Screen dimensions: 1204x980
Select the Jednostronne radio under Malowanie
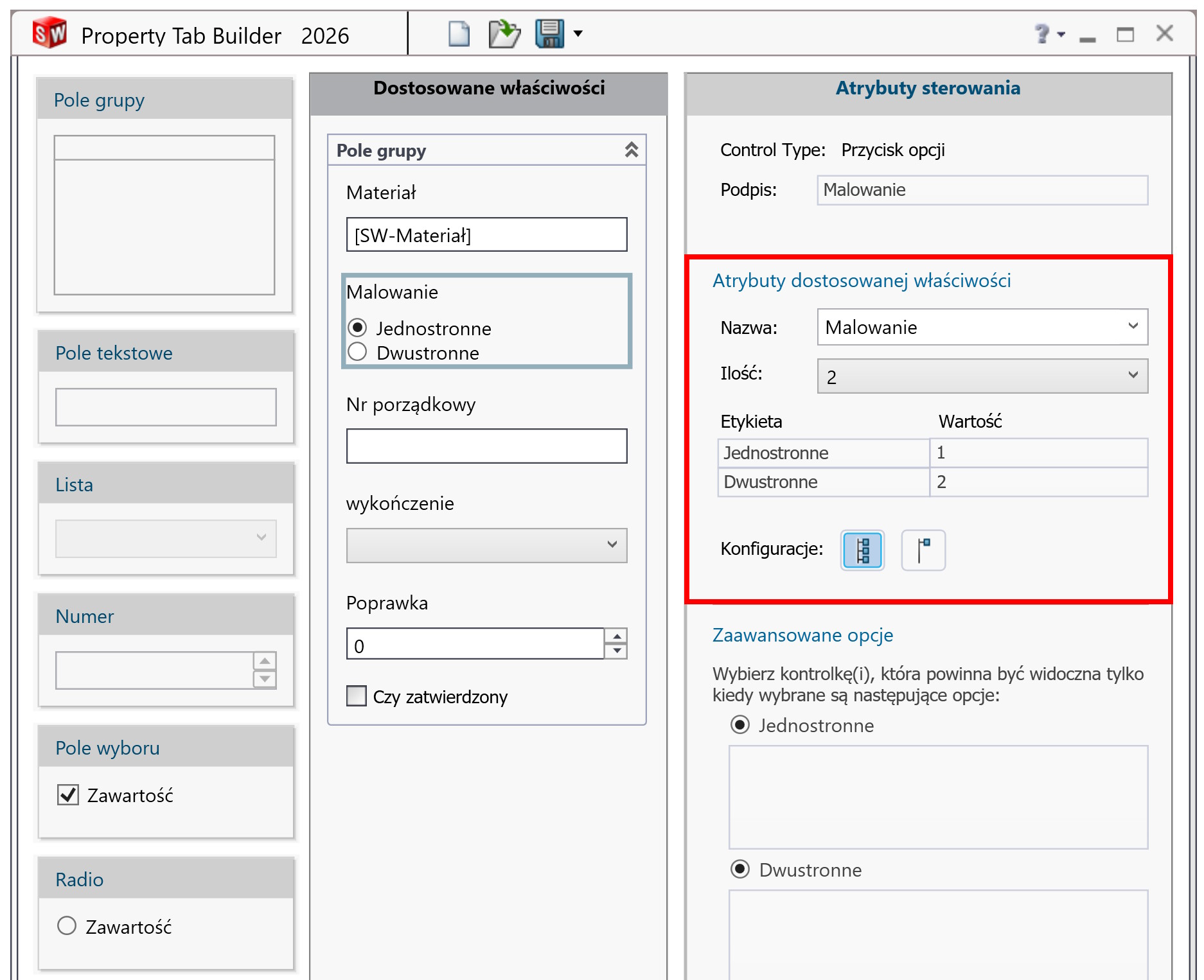(358, 328)
